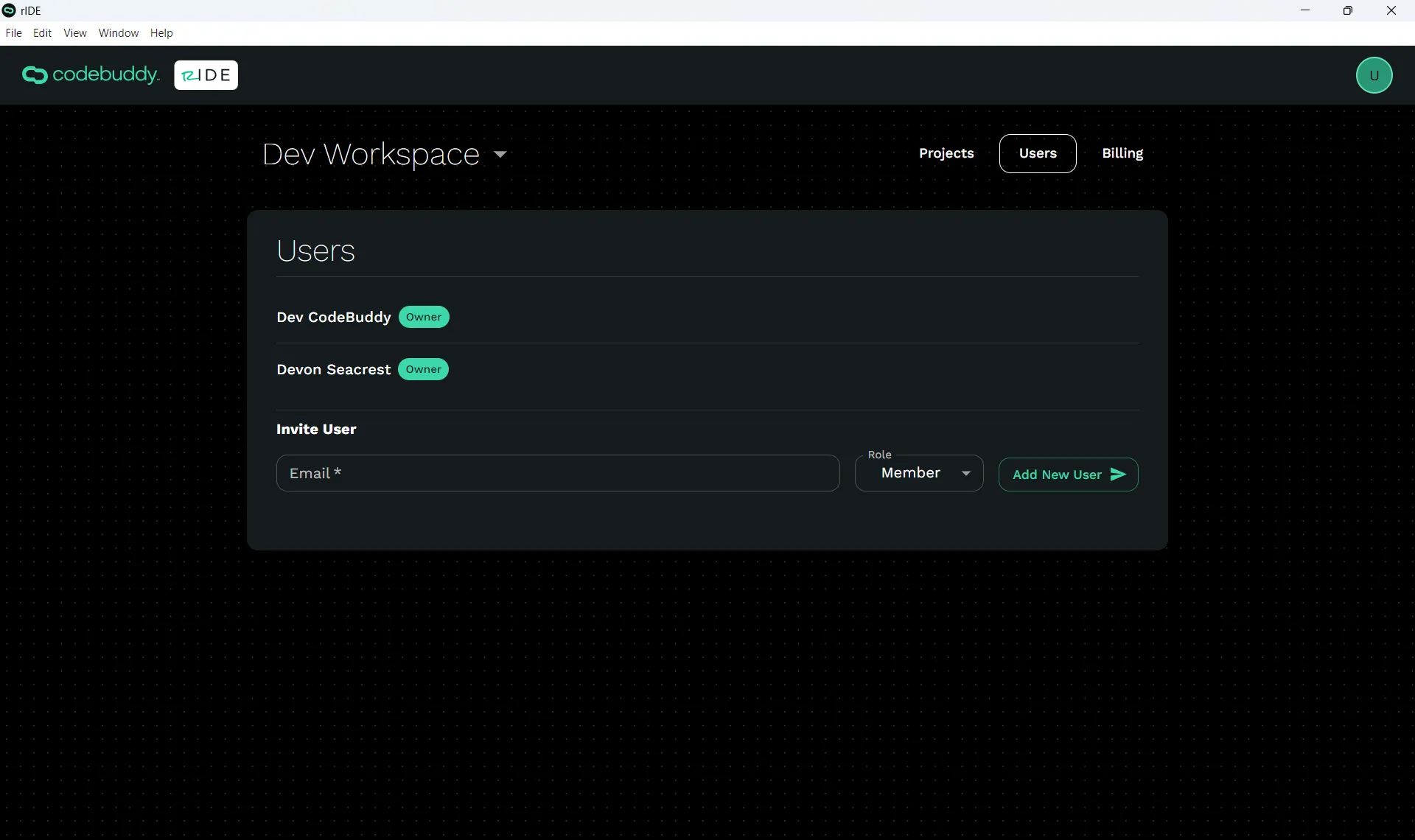This screenshot has height=840, width=1415.
Task: Click the rIDE badge in header
Action: coord(206,75)
